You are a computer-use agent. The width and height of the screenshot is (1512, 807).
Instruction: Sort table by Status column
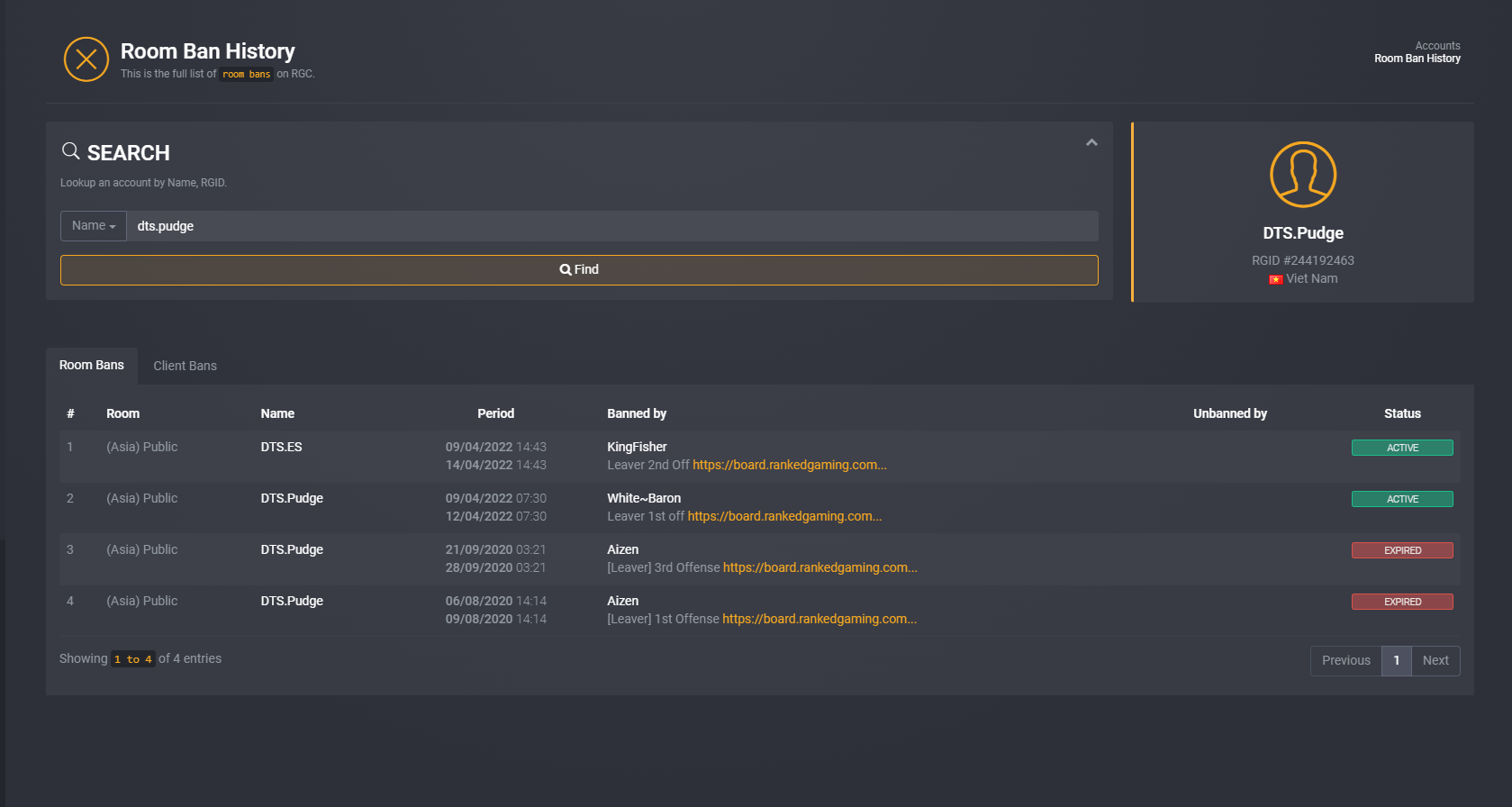pyautogui.click(x=1402, y=413)
